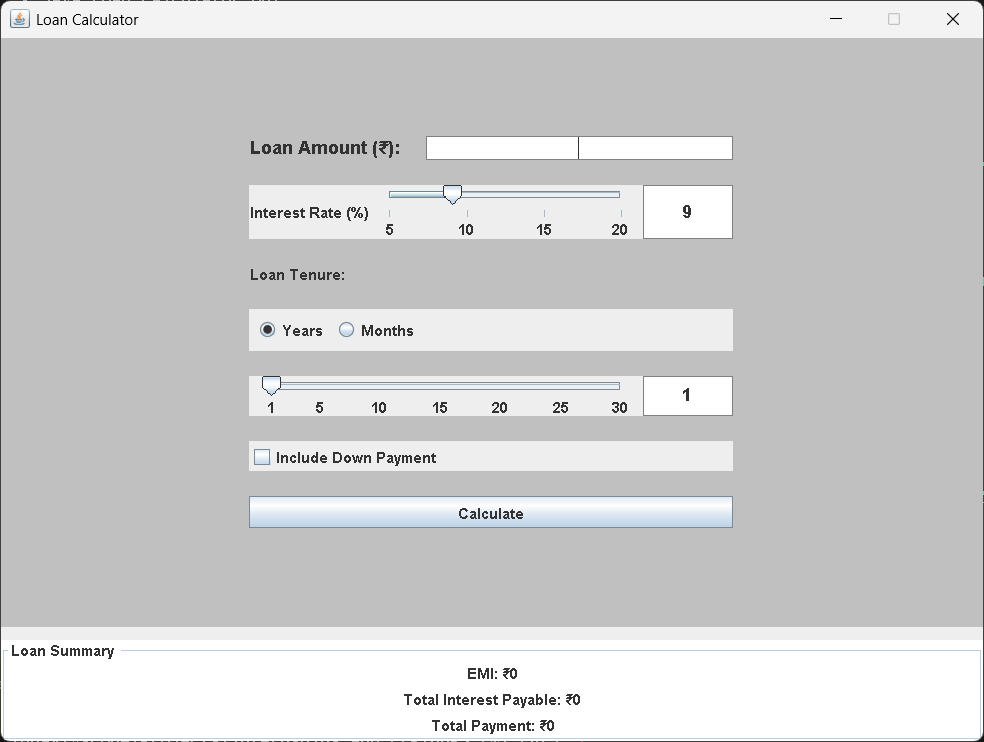Click the interest rate value box showing 9
The width and height of the screenshot is (984, 742).
[688, 212]
